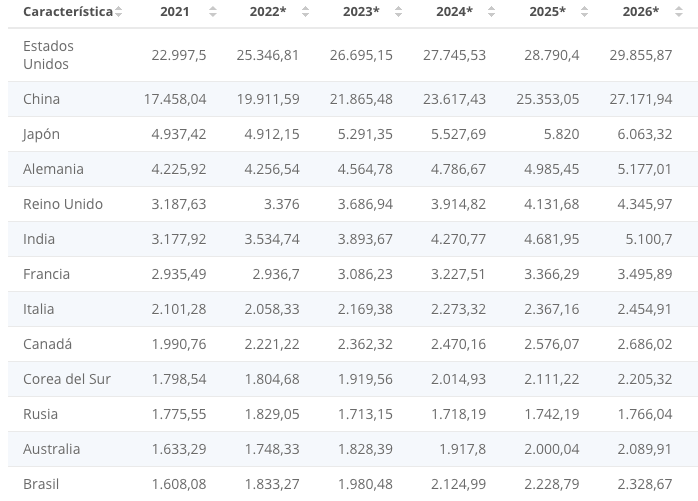Click the value 22.997,5 for Estados Unidos
Viewport: 698px width, 501px height.
[x=179, y=55]
